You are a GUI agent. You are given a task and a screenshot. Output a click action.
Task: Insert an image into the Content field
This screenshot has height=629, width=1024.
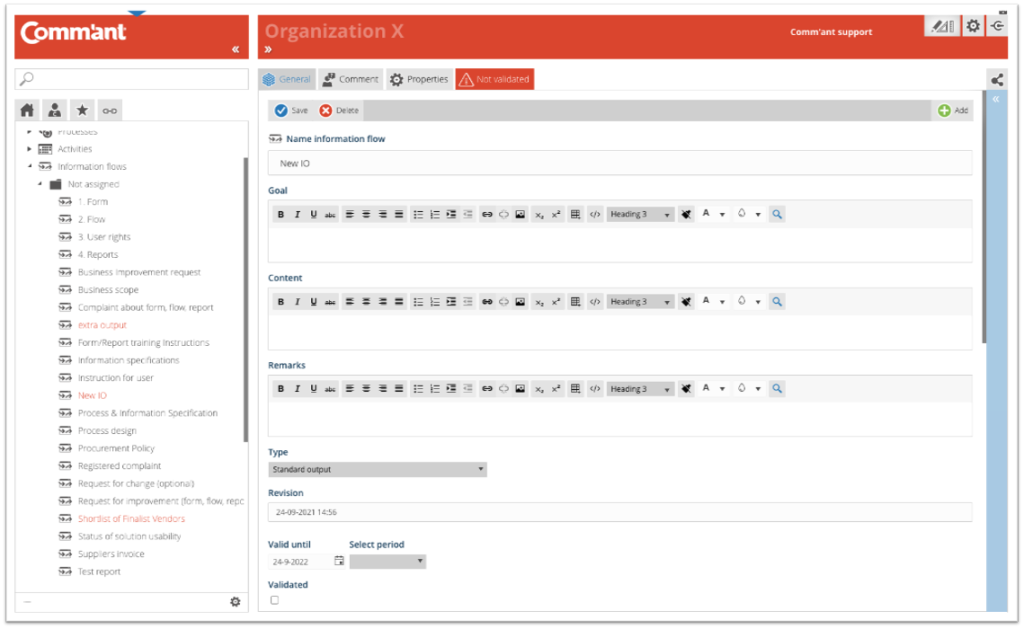pos(519,300)
